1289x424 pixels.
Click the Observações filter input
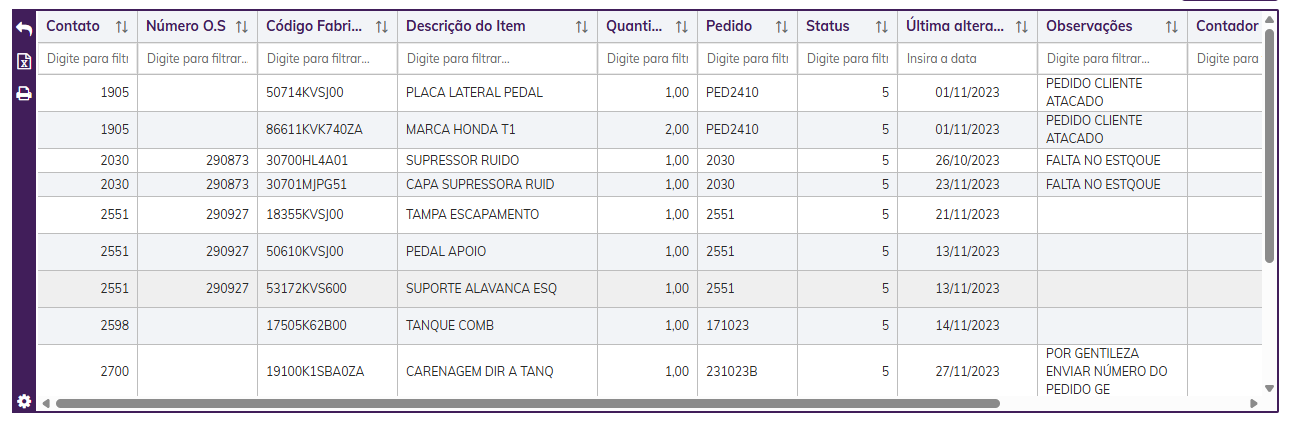point(1111,59)
